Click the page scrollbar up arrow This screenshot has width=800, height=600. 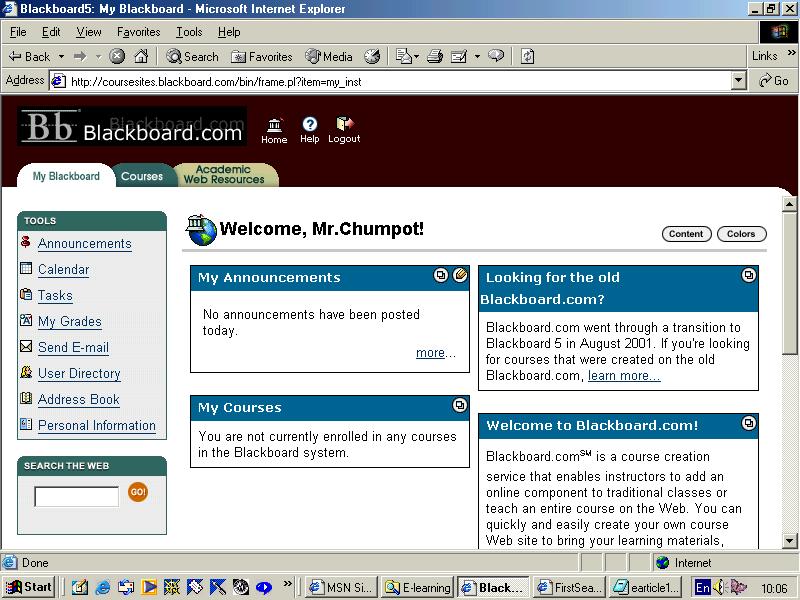pos(789,205)
